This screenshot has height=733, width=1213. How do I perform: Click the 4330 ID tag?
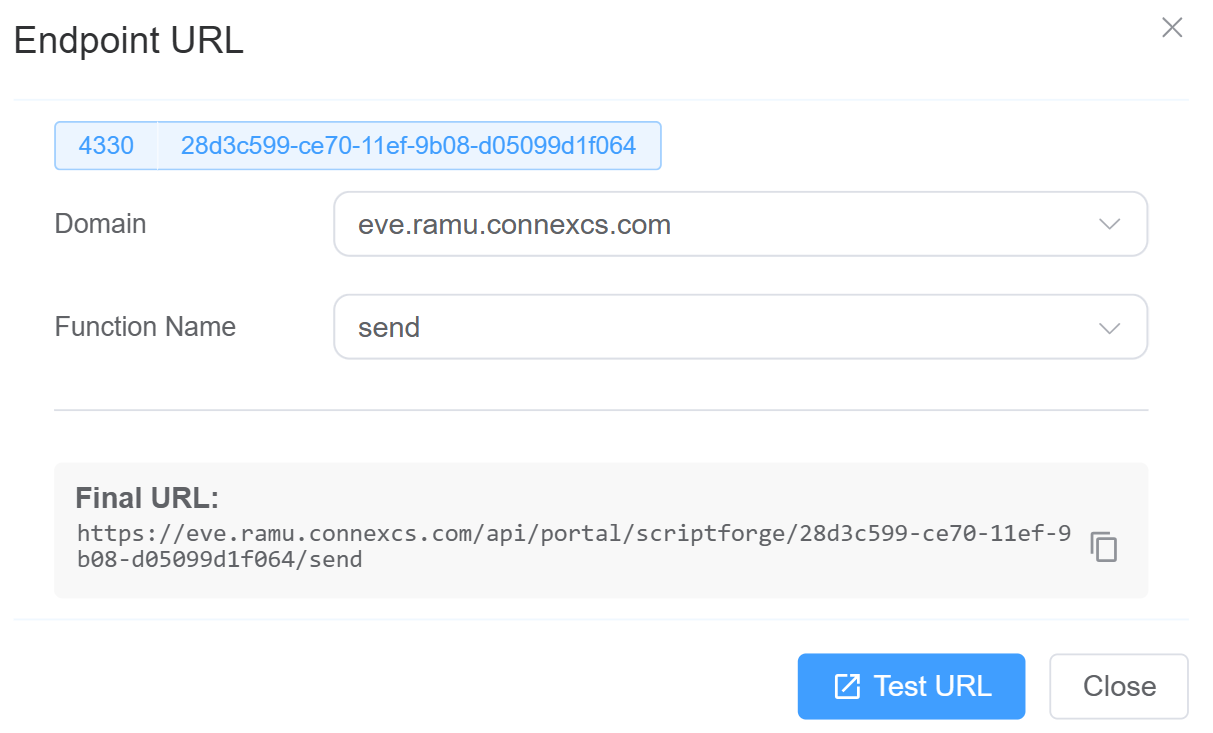coord(106,146)
